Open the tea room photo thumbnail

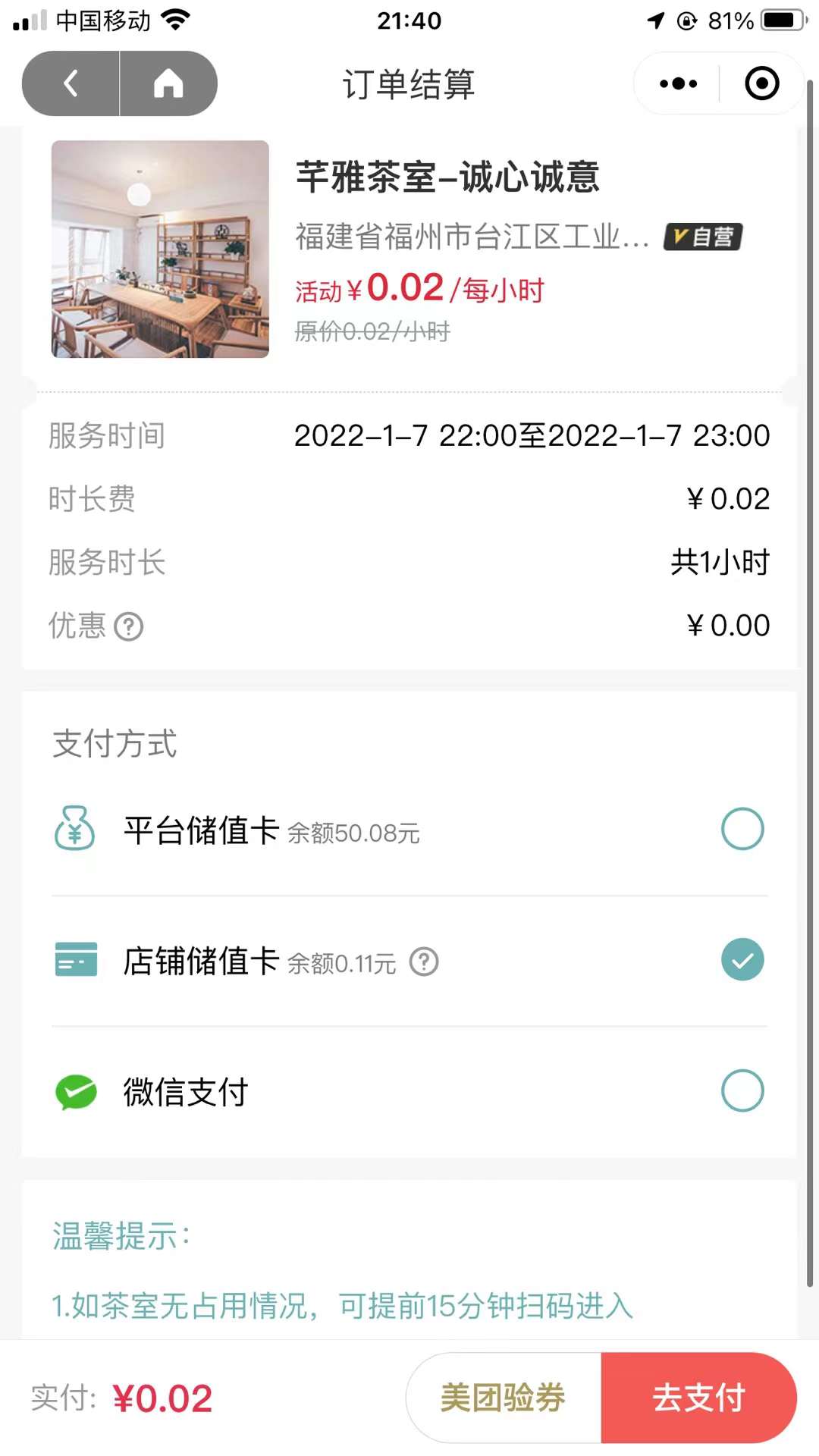click(x=160, y=249)
